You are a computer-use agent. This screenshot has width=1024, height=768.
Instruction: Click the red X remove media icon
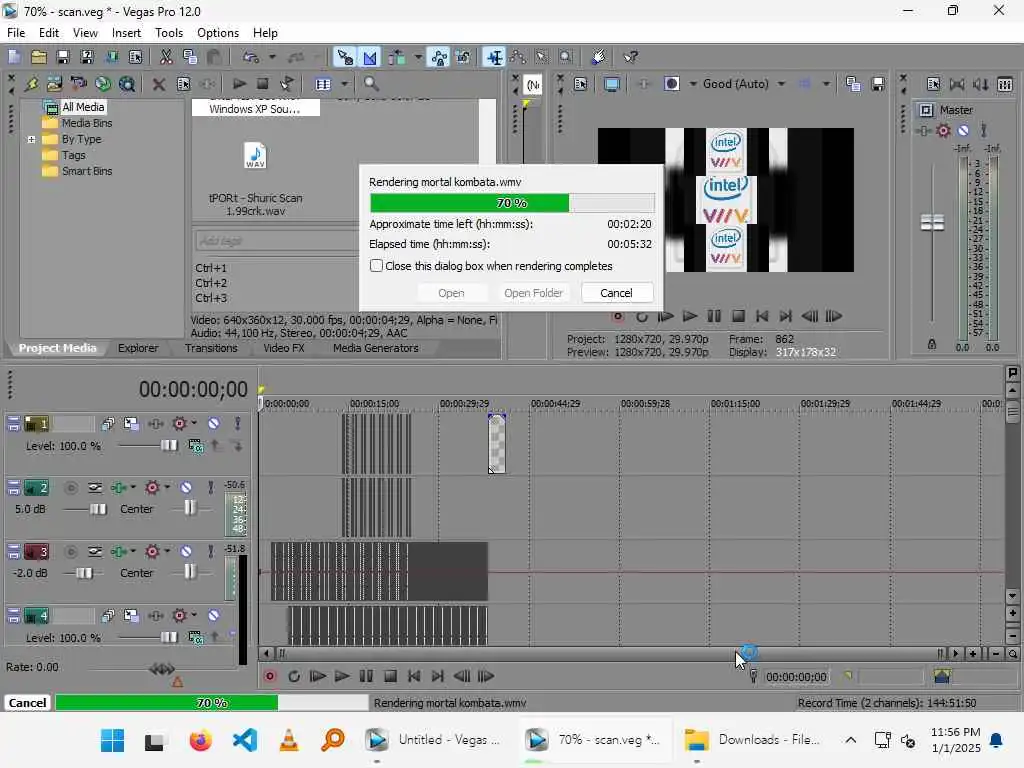[159, 84]
